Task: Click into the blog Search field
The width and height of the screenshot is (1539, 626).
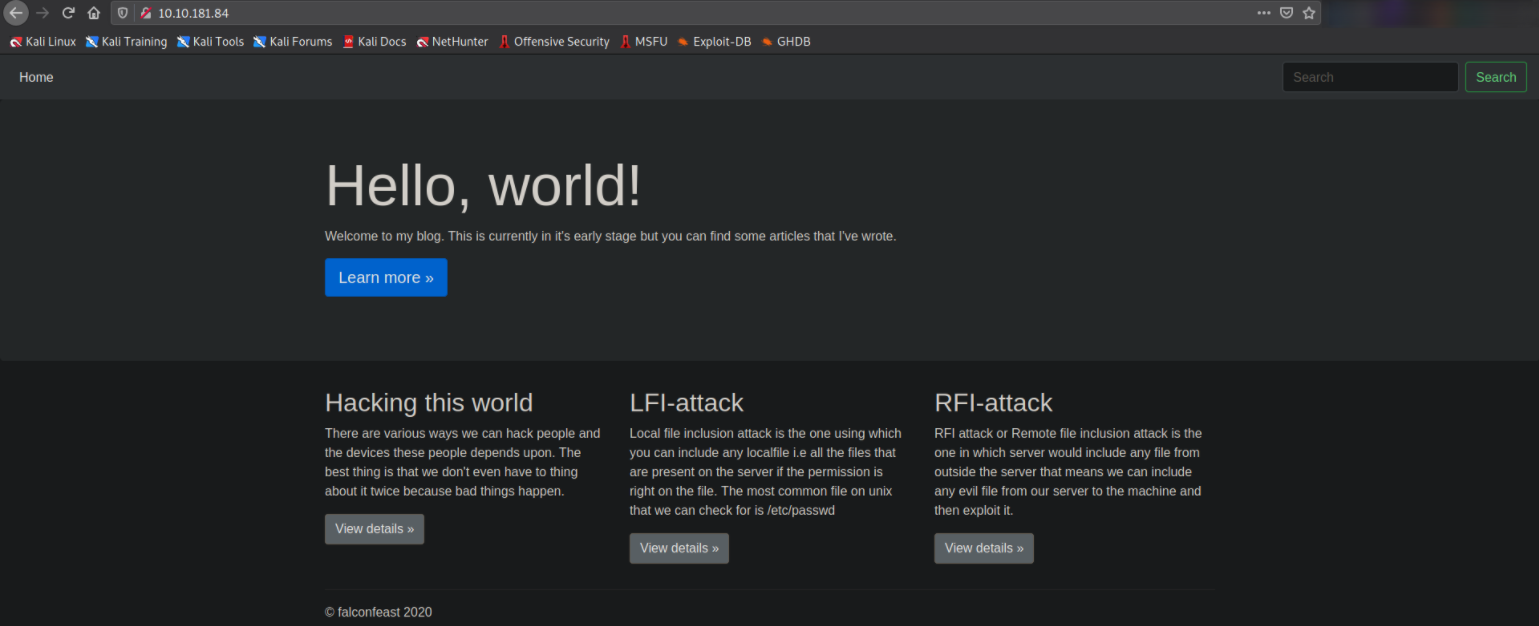Action: [1370, 77]
